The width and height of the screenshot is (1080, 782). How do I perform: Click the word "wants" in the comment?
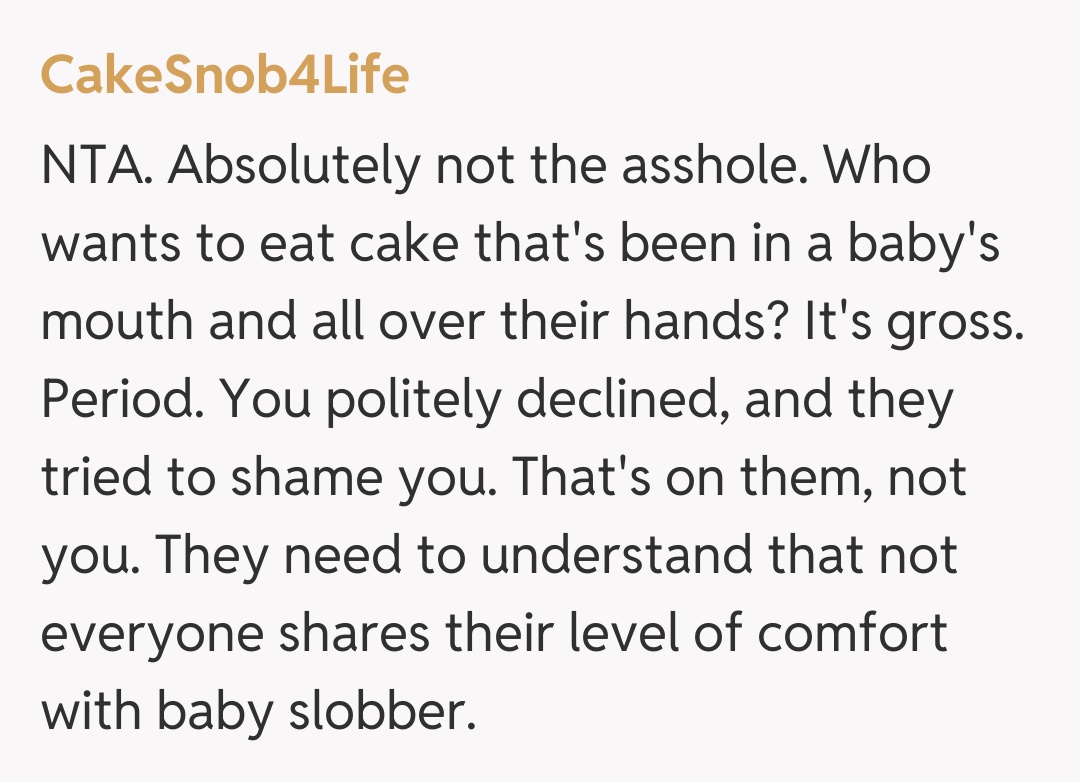tap(111, 245)
